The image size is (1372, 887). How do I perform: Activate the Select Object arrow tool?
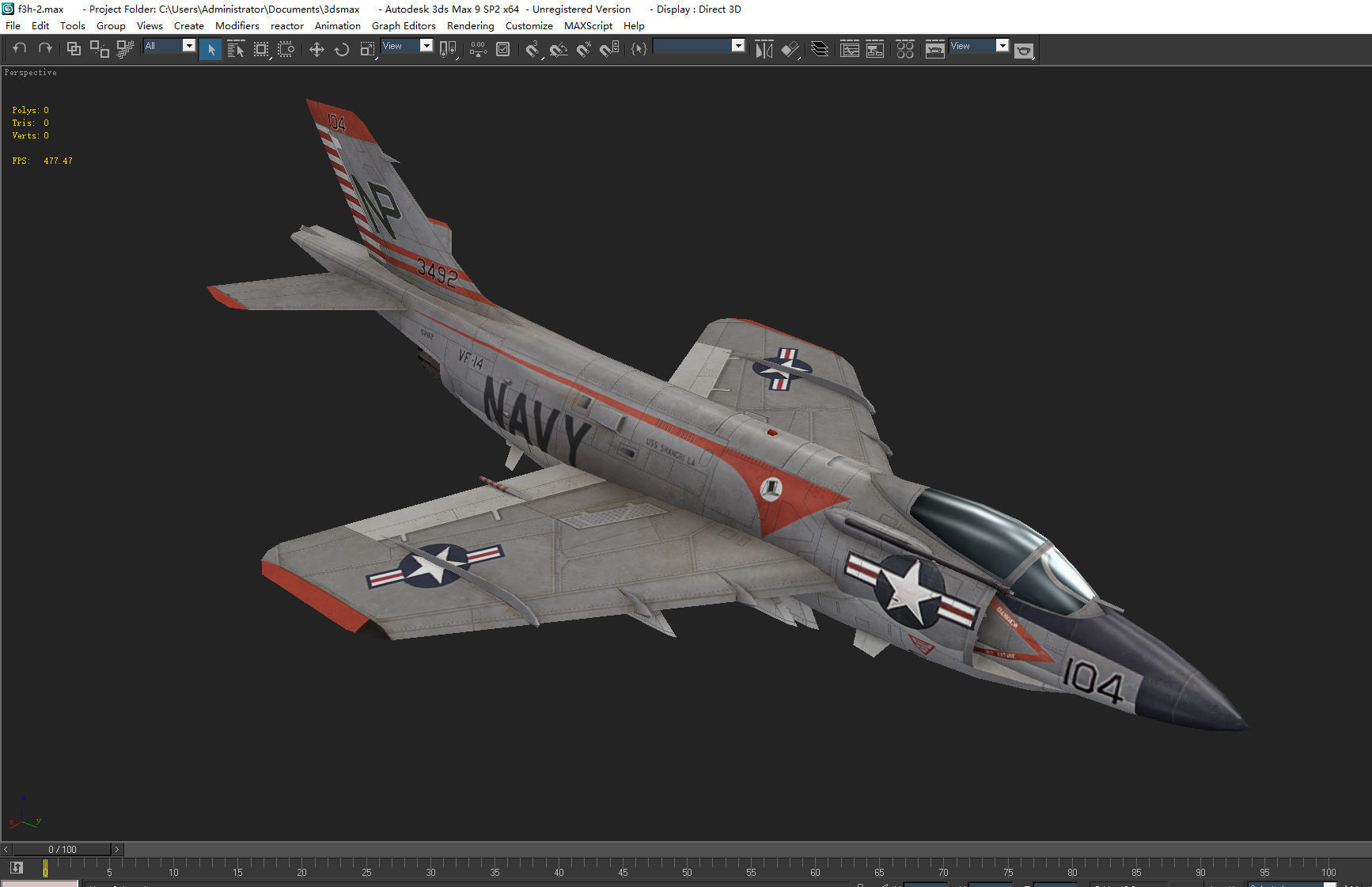[210, 49]
